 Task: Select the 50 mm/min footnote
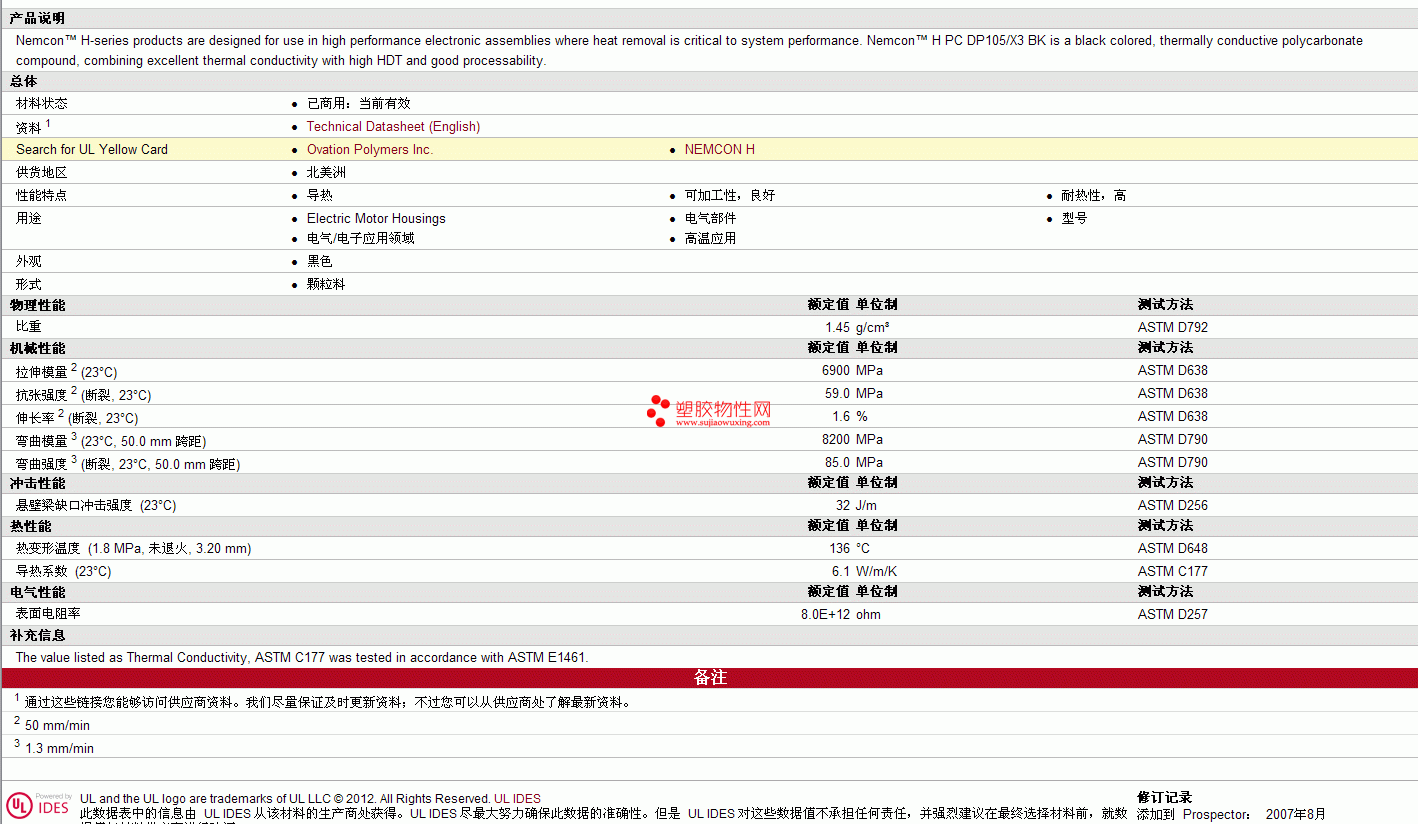pos(57,726)
